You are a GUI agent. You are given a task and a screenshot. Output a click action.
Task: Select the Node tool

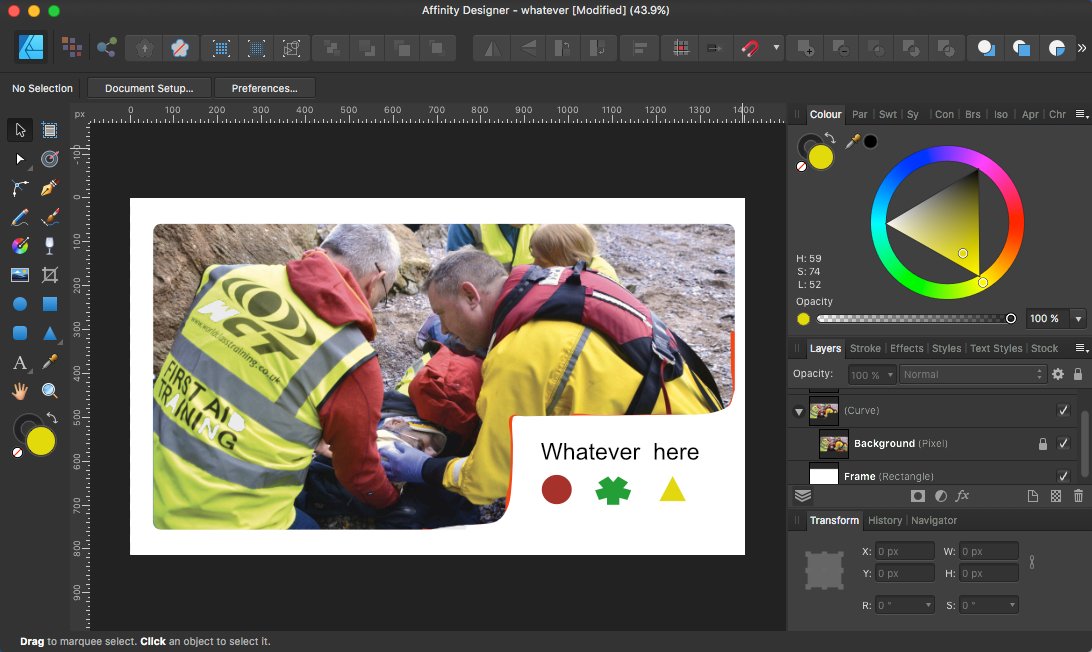18,159
